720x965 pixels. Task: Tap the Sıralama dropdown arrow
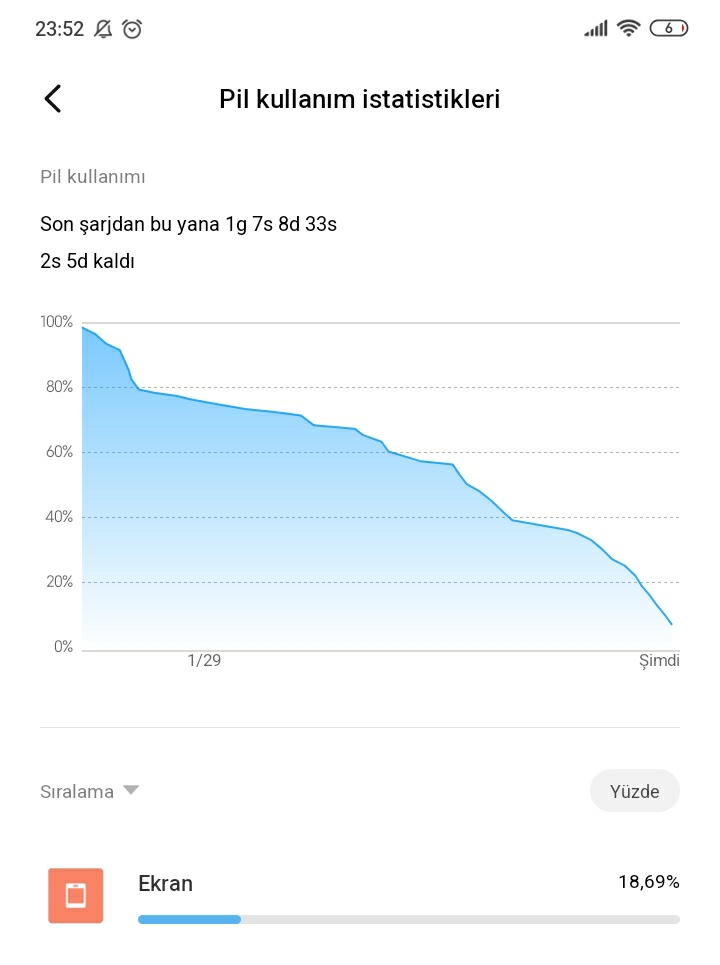(131, 790)
